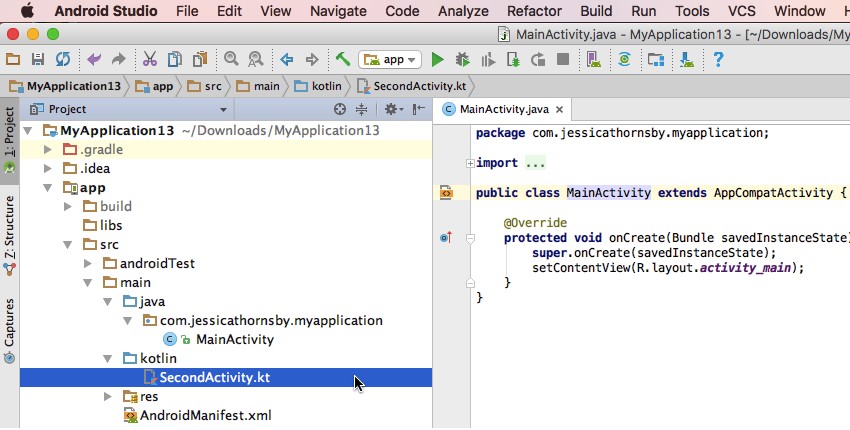This screenshot has width=850, height=430.
Task: Close the MainActivity.java tab
Action: [x=559, y=110]
